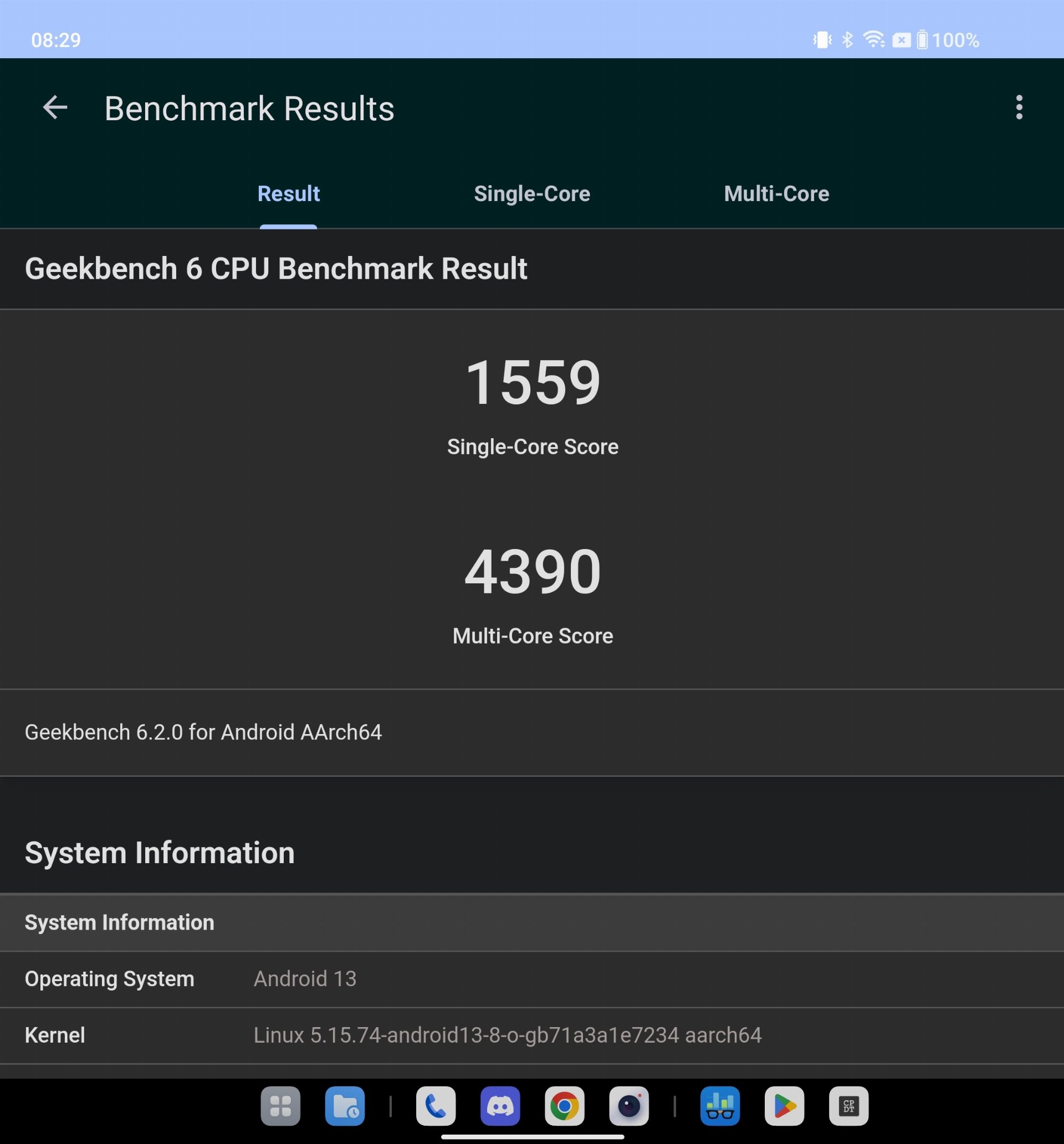Tap the Bluetooth status icon
This screenshot has width=1064, height=1144.
(847, 40)
